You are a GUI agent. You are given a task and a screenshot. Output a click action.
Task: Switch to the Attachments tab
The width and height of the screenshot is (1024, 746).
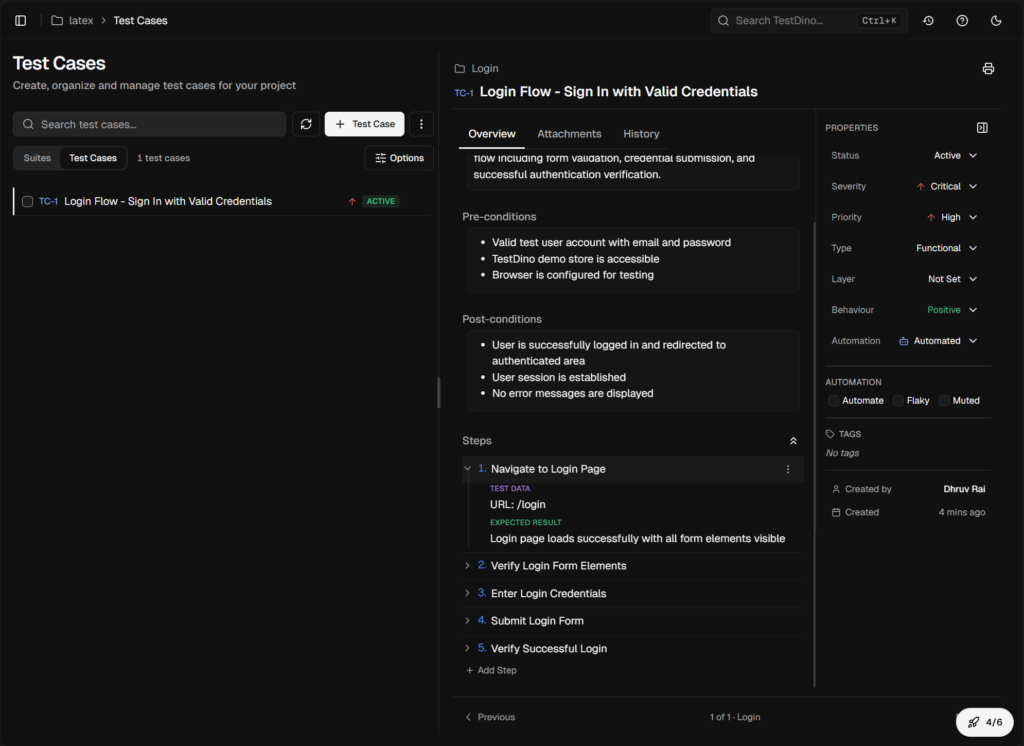coord(569,133)
